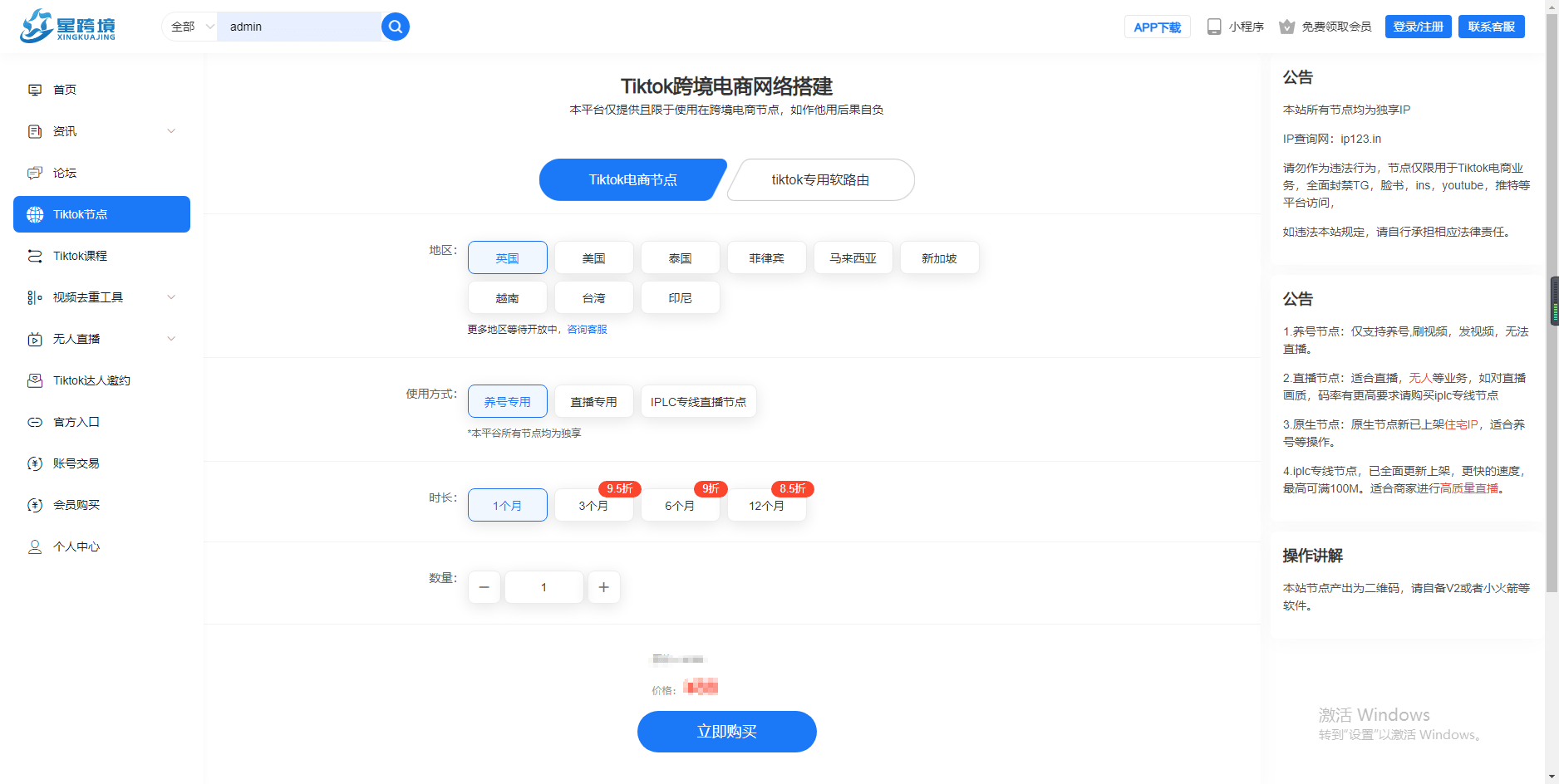Image resolution: width=1559 pixels, height=784 pixels.
Task: Select the 12个月 duration
Action: click(x=767, y=505)
